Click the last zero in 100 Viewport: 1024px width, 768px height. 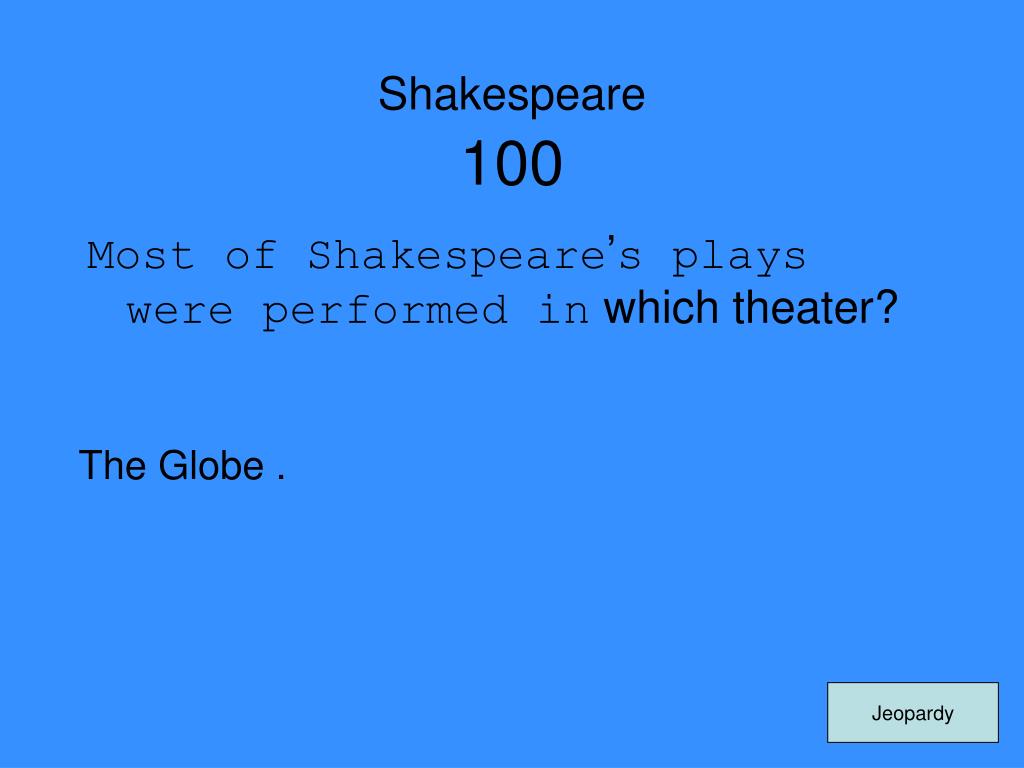point(544,163)
